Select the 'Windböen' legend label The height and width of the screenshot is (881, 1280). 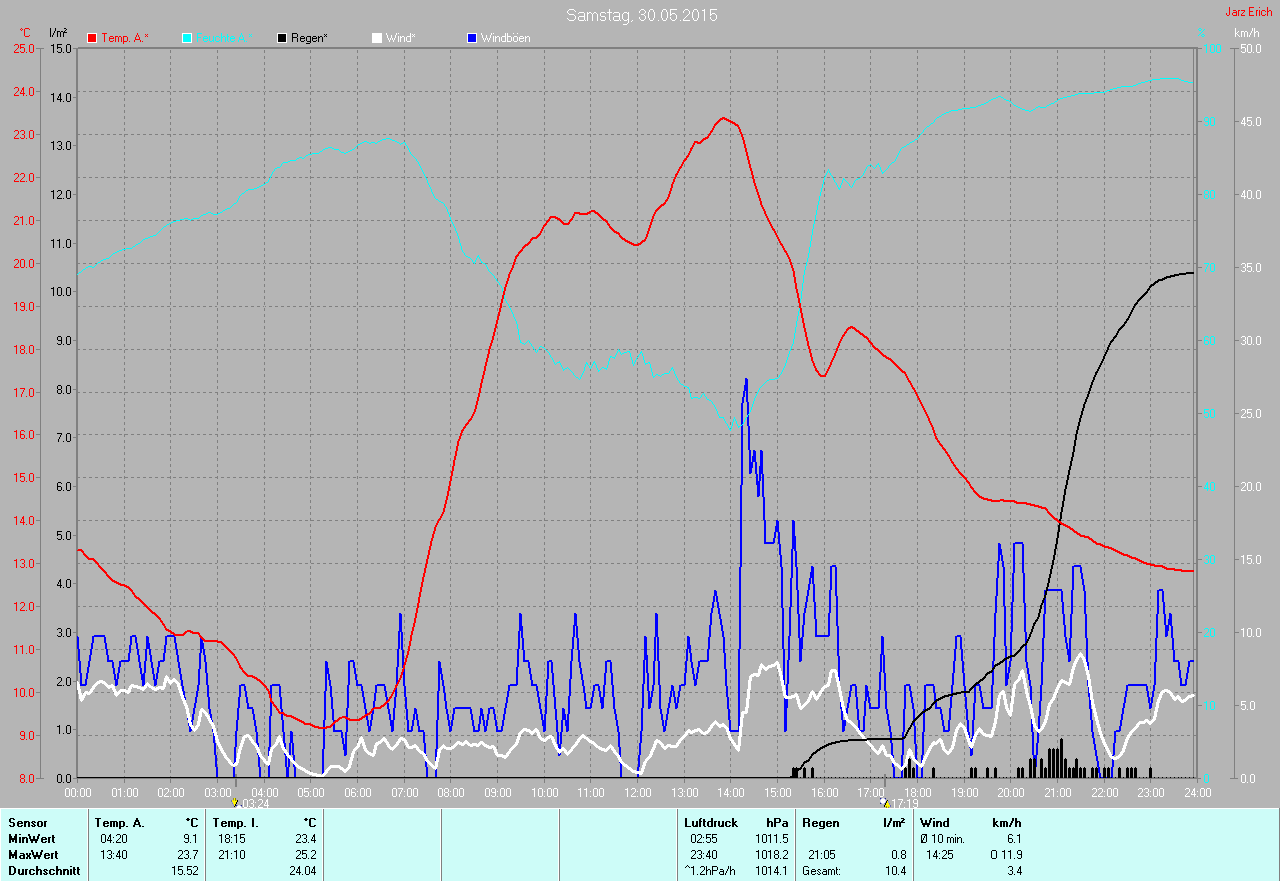point(506,38)
